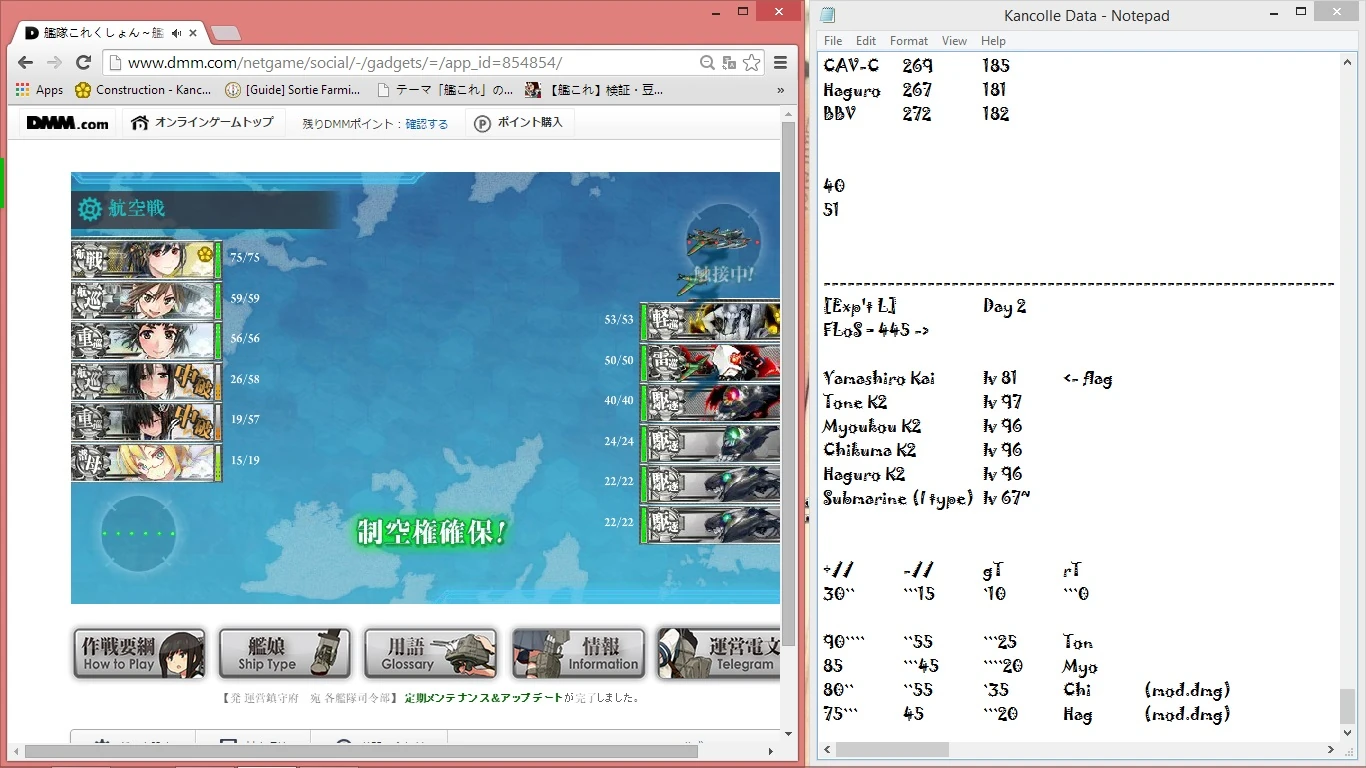Select the 艦隊これくしょん browser tab
1366x768 pixels.
[108, 33]
